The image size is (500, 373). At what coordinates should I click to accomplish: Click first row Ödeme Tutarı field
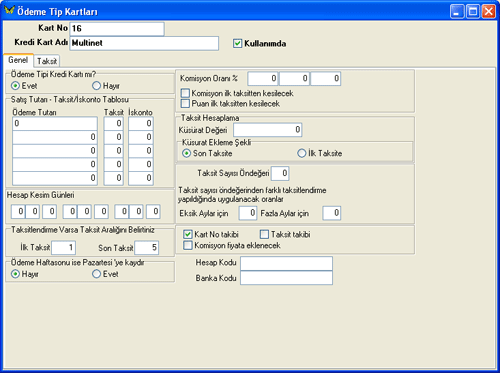pyautogui.click(x=55, y=124)
